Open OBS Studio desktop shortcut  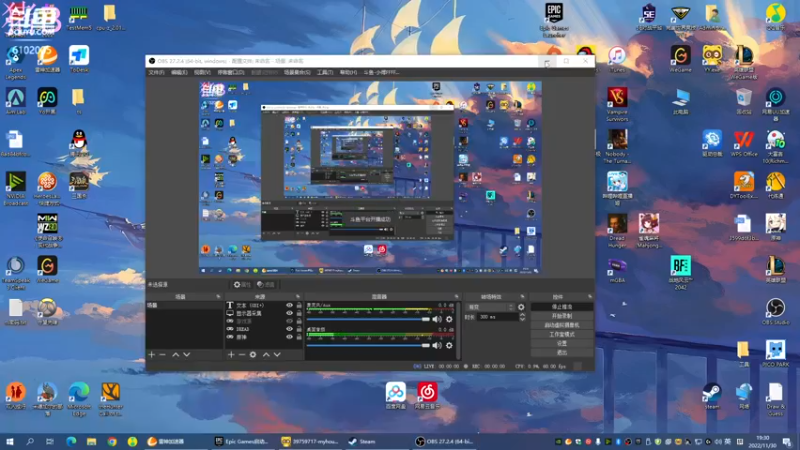[x=775, y=312]
